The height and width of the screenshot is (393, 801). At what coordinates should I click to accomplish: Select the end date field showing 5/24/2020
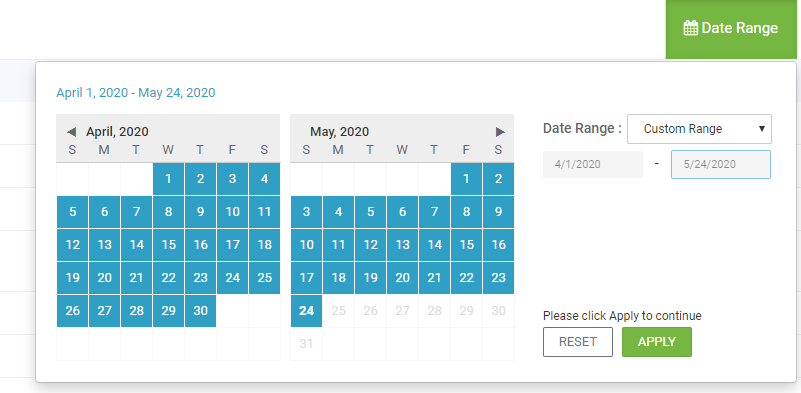pos(721,165)
